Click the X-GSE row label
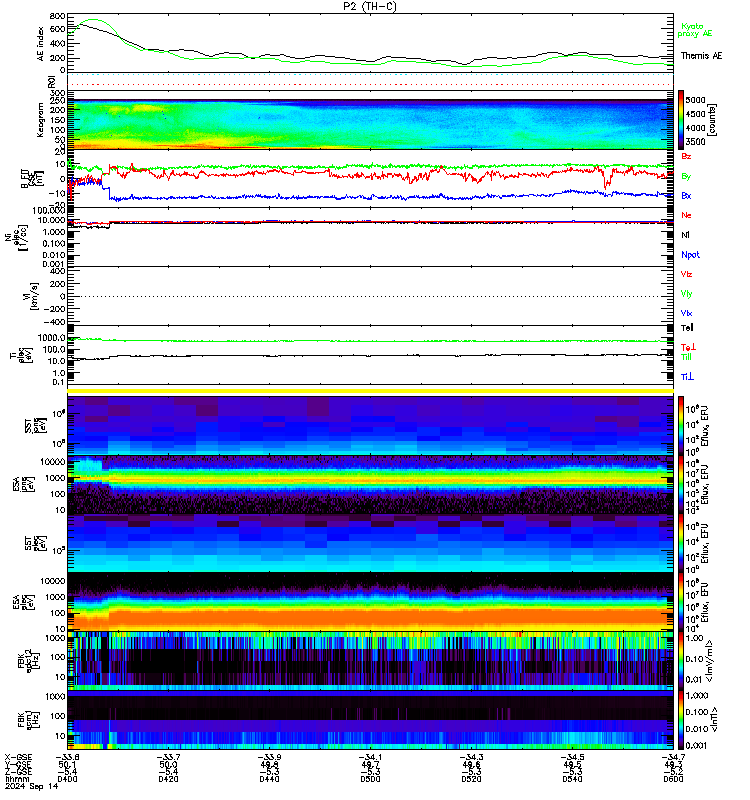750x800 pixels. pyautogui.click(x=18, y=757)
